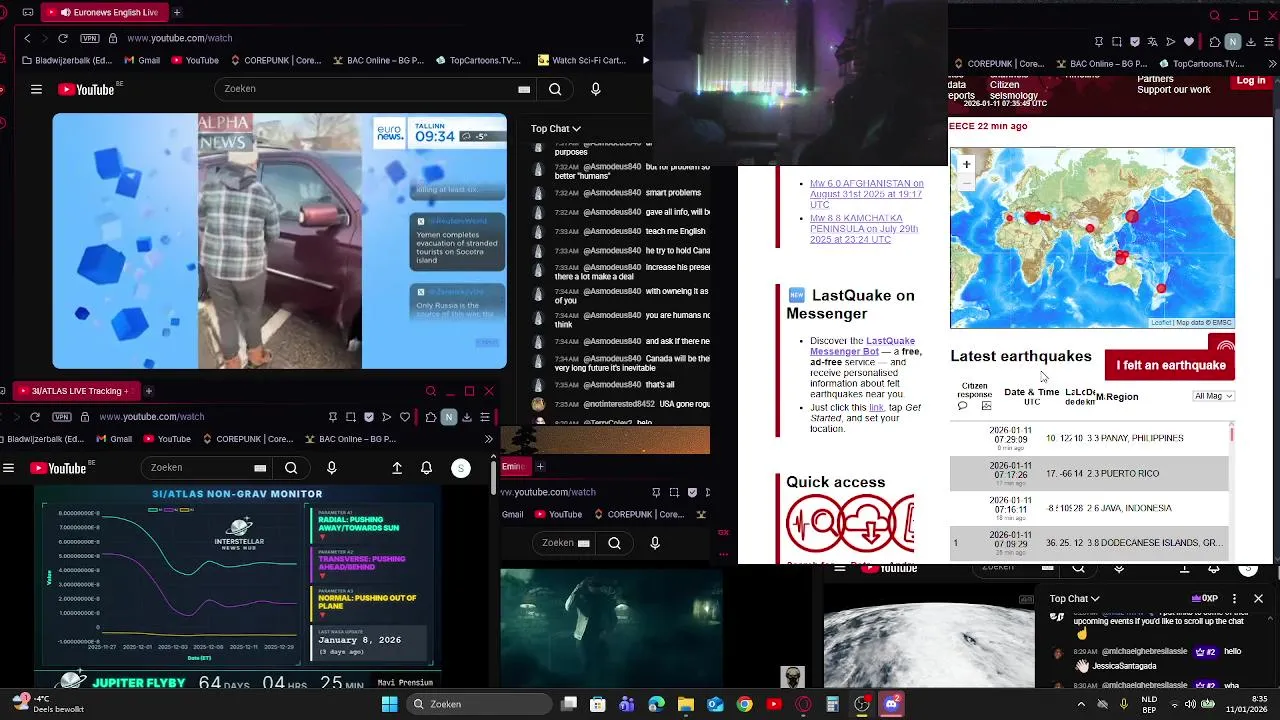Click the Log in button on EMSC site
The image size is (1280, 720).
click(x=1251, y=81)
